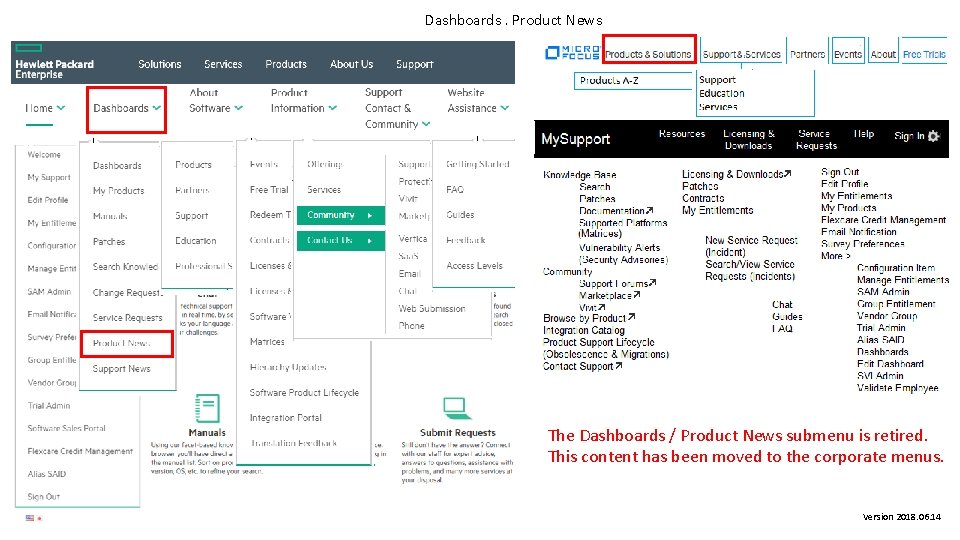Open Service Requests in MySupport bar

click(x=816, y=140)
